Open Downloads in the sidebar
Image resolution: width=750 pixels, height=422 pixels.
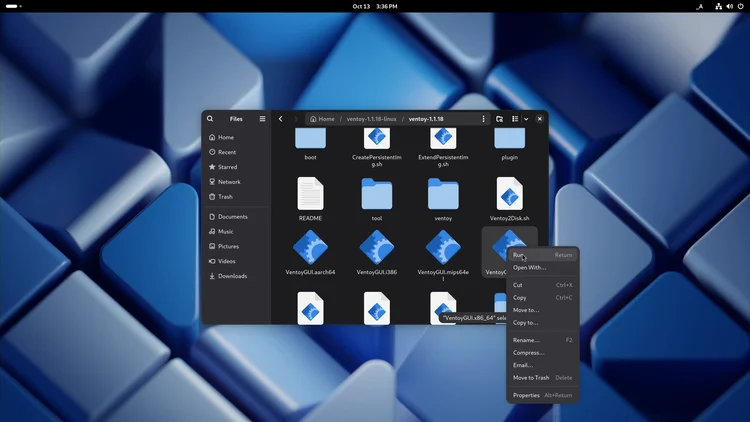pyautogui.click(x=236, y=276)
